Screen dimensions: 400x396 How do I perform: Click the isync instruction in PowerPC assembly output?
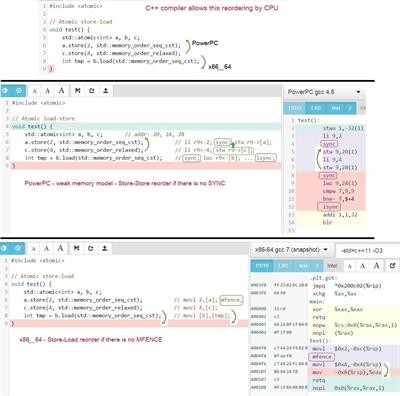point(330,207)
